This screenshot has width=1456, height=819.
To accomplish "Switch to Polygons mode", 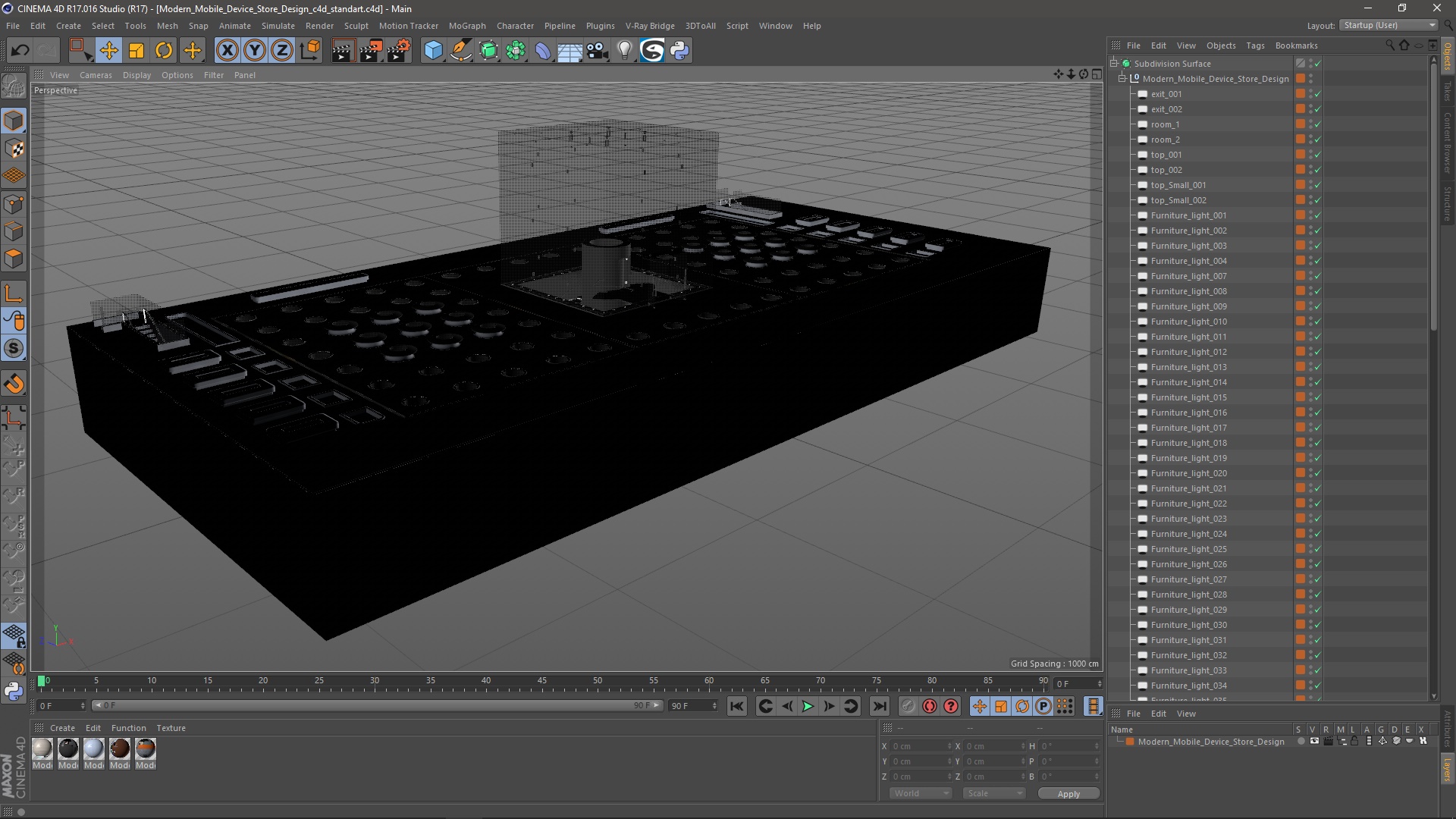I will [14, 259].
